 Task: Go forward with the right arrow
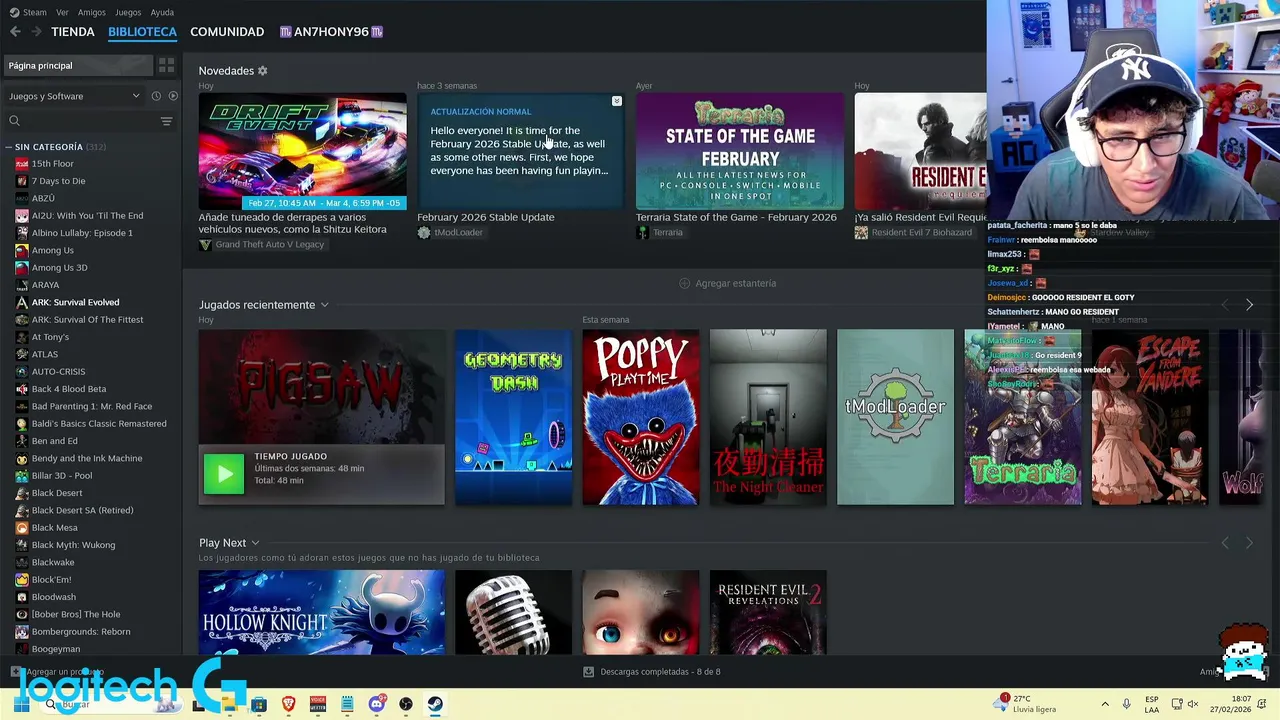tap(36, 32)
